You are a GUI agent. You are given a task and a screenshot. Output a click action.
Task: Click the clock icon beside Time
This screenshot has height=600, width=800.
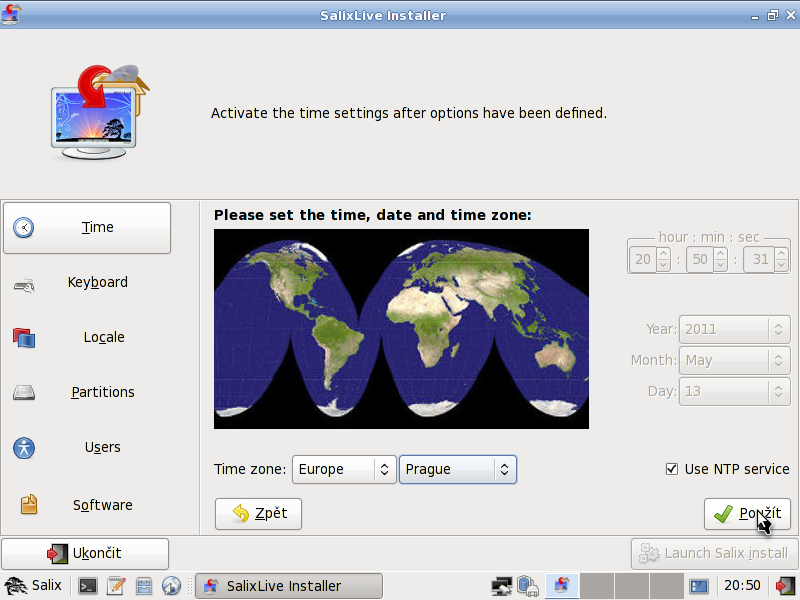23,228
